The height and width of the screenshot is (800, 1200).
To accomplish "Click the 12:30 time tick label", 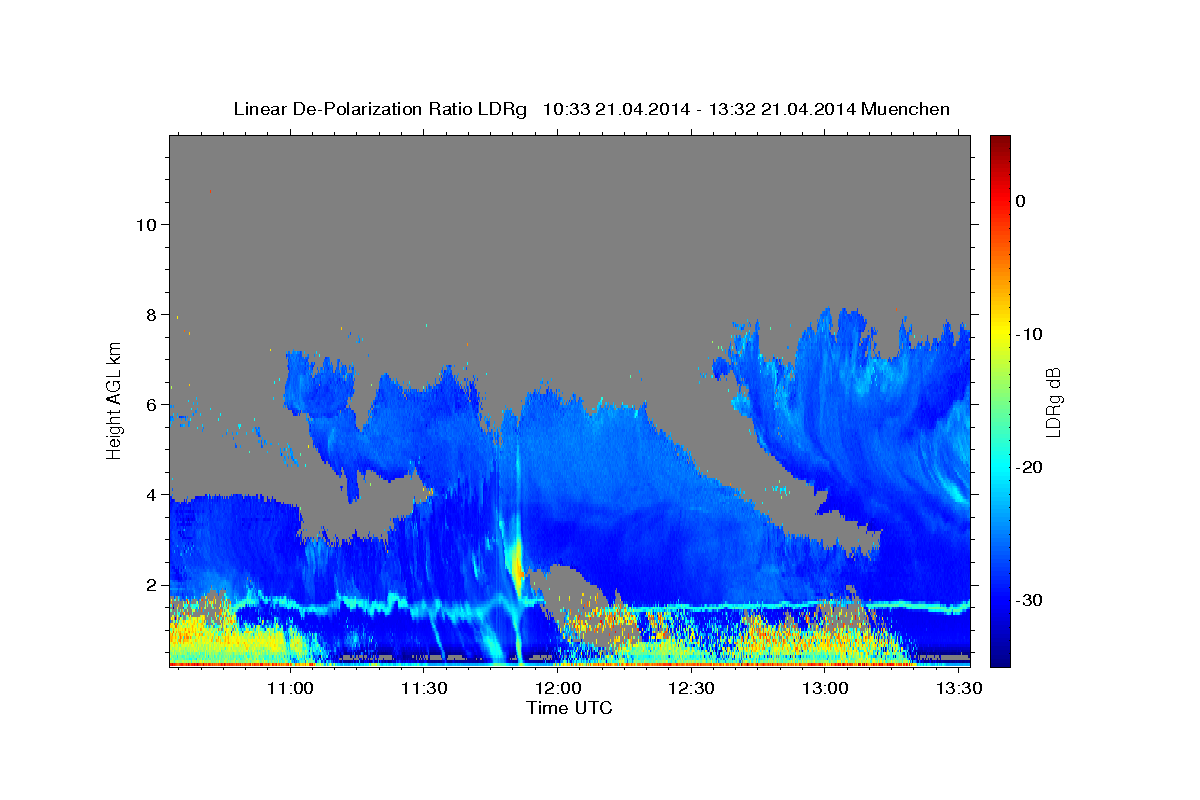I will click(691, 688).
